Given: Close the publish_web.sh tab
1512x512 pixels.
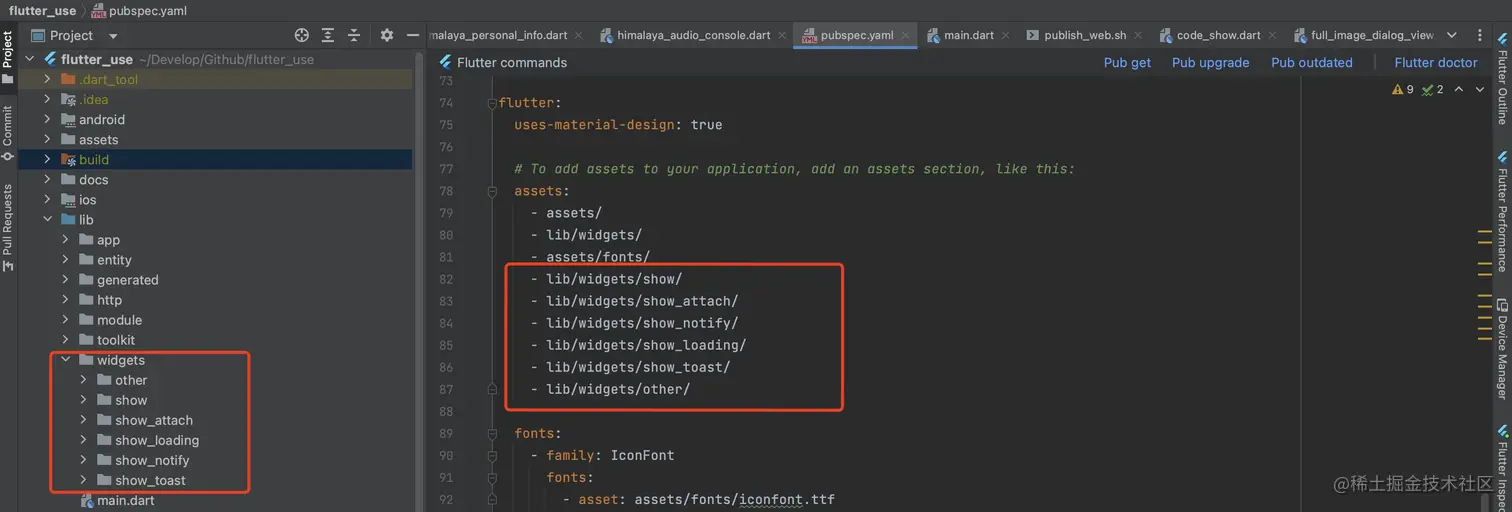Looking at the screenshot, I should pyautogui.click(x=1140, y=35).
